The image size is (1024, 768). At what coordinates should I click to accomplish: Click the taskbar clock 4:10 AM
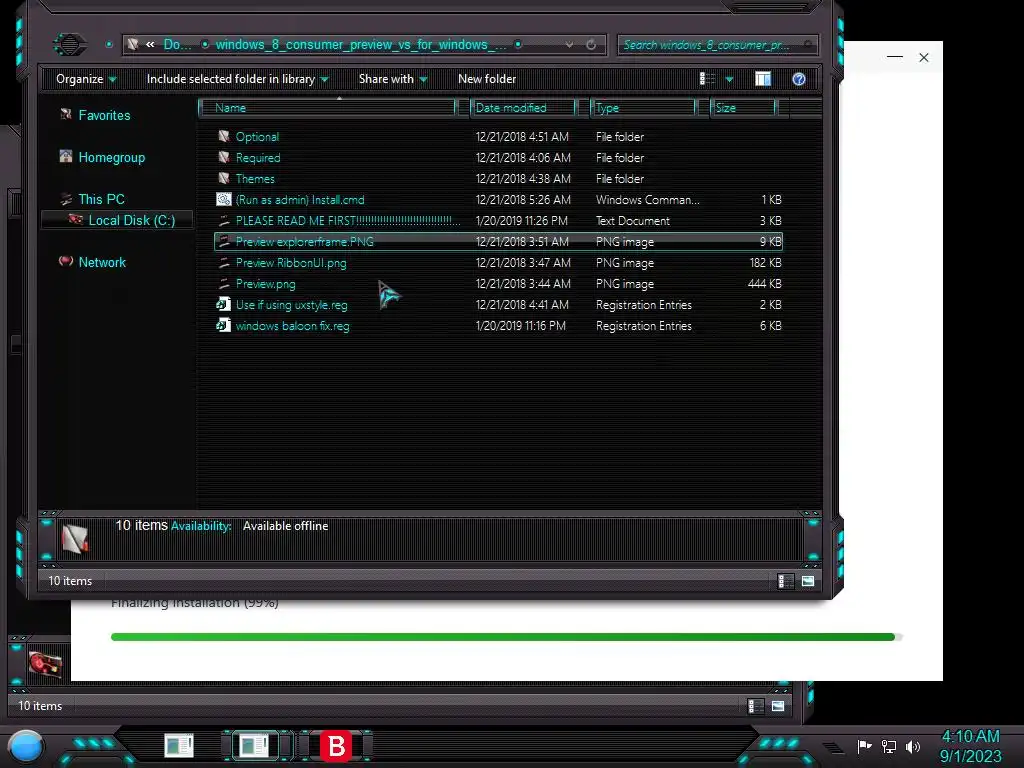click(x=970, y=737)
